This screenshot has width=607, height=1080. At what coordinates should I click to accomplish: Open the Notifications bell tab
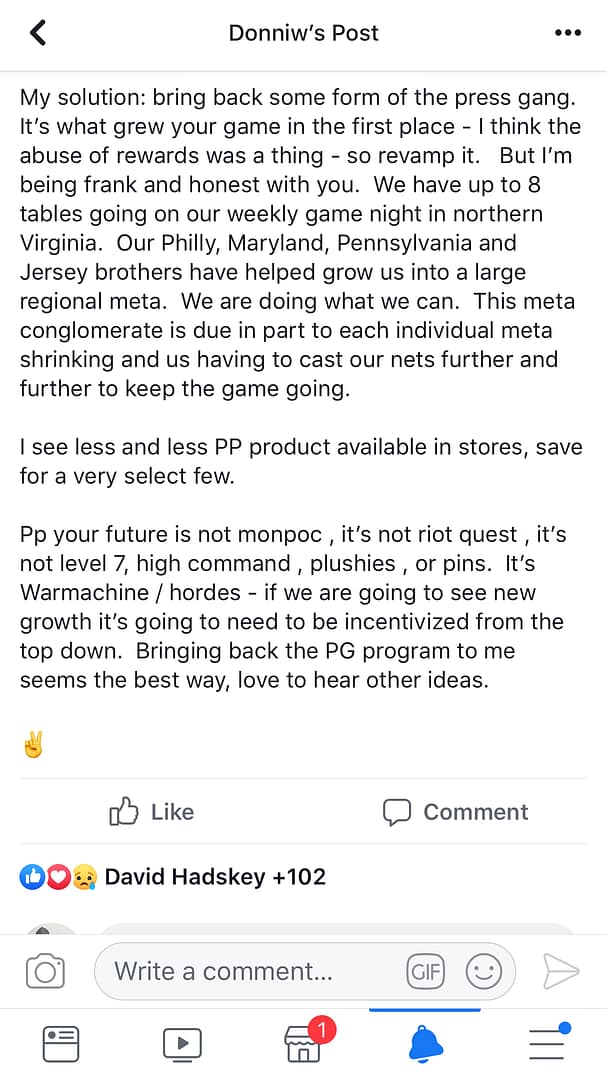point(425,1045)
